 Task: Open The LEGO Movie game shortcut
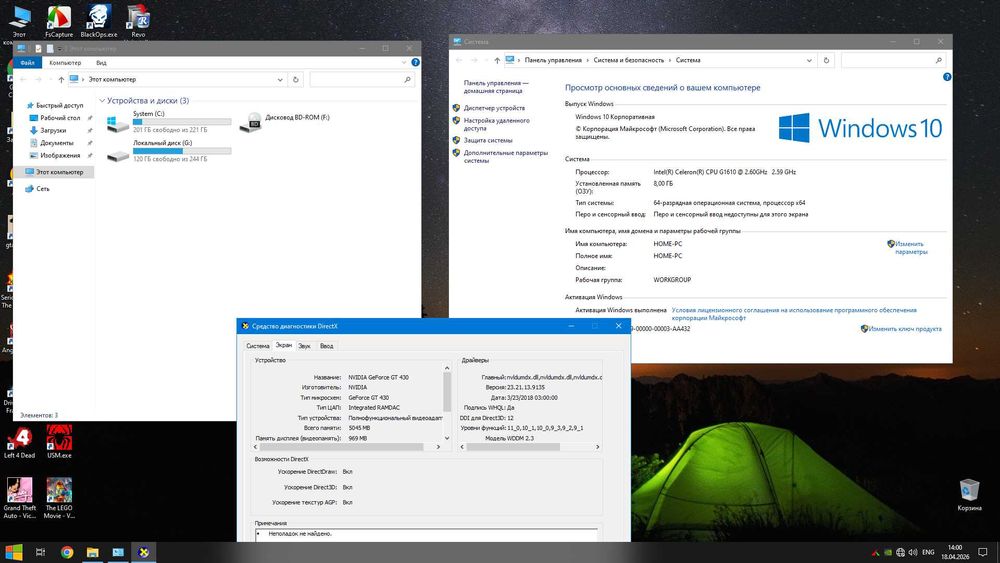[x=59, y=498]
